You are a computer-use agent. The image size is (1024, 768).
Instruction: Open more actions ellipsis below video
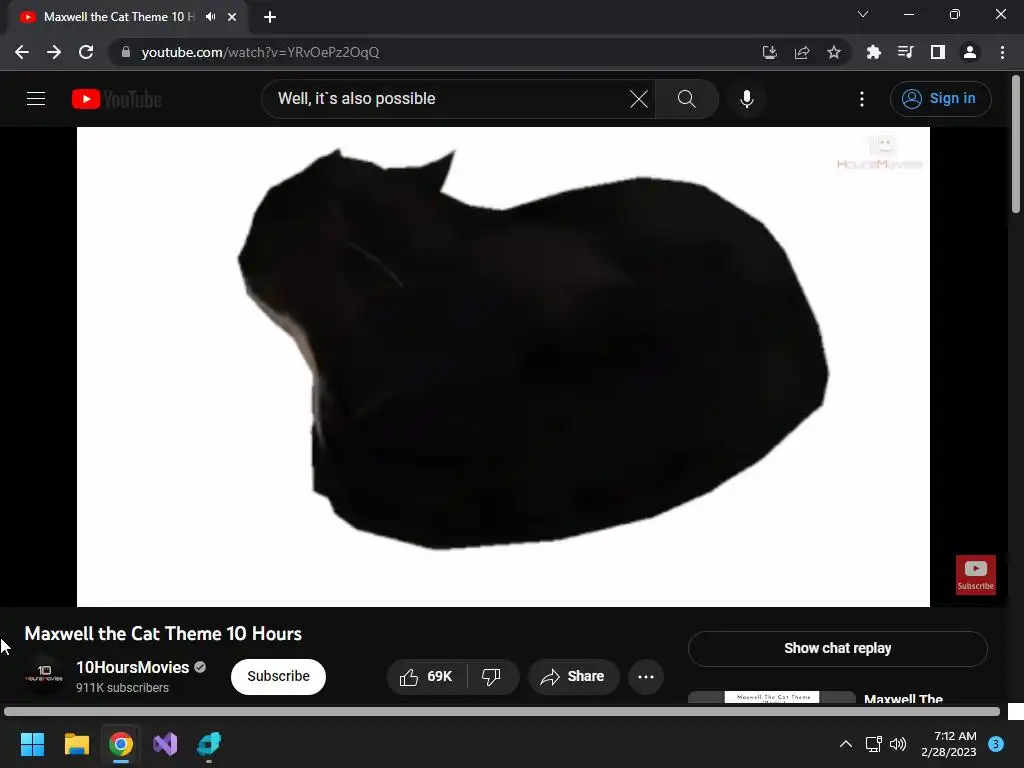click(x=646, y=677)
